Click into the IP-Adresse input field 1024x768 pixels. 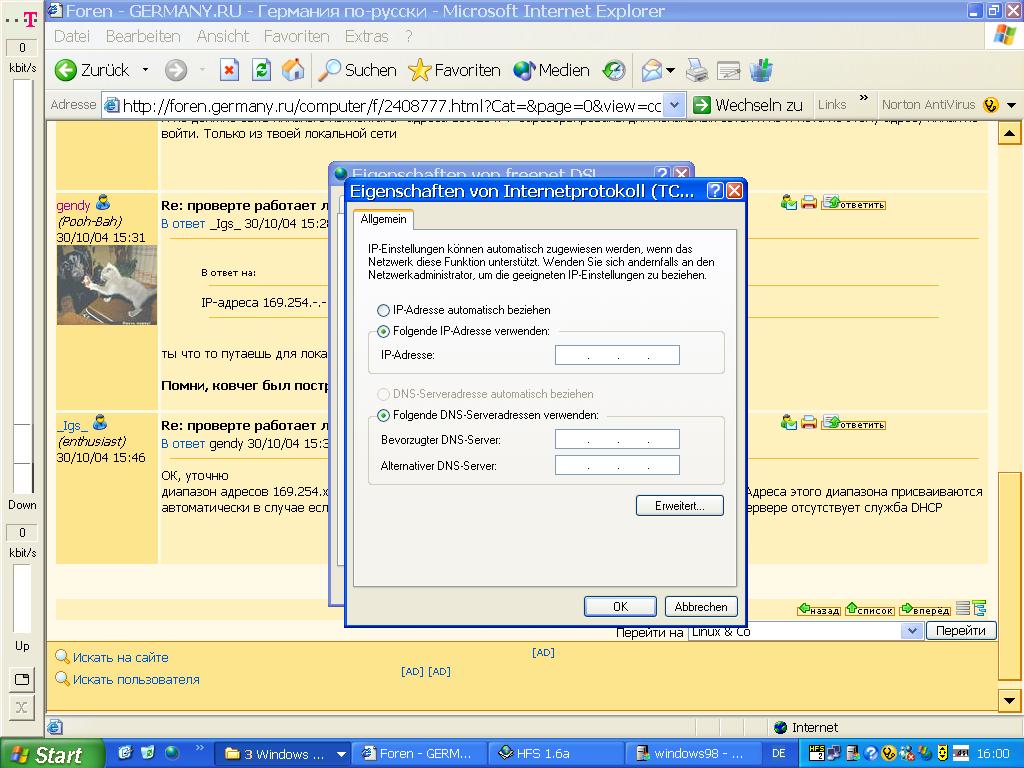point(617,355)
